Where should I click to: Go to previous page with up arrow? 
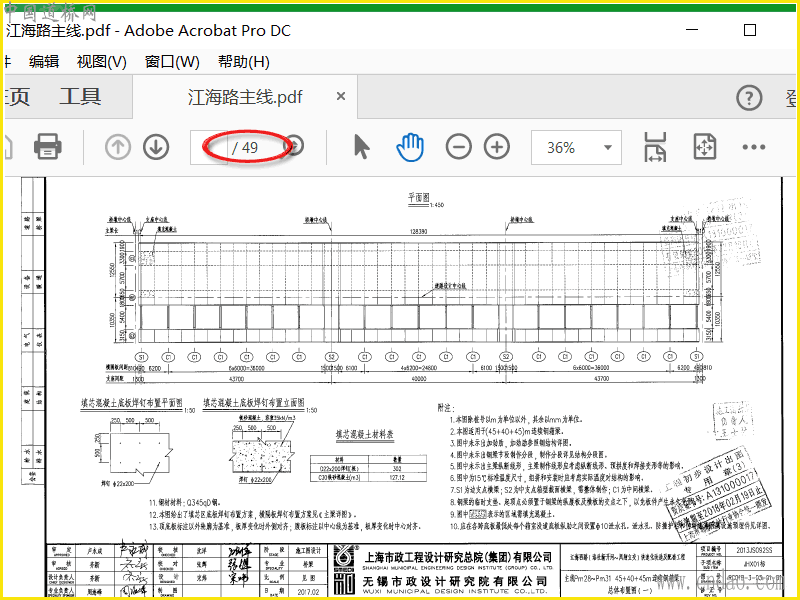click(x=118, y=147)
